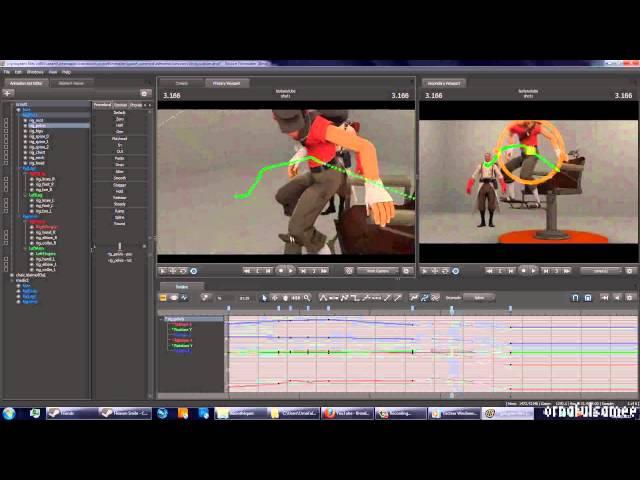
Task: Open Animation Set Editor gear settings
Action: click(144, 93)
